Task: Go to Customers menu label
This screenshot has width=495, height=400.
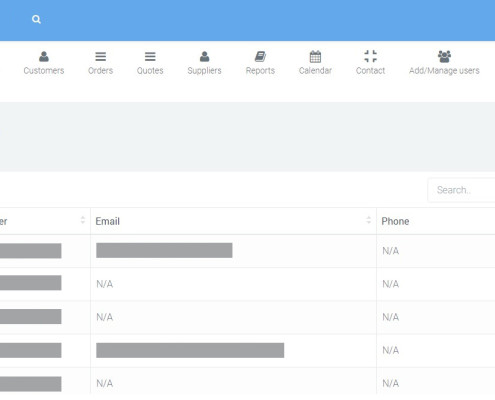Action: [44, 71]
